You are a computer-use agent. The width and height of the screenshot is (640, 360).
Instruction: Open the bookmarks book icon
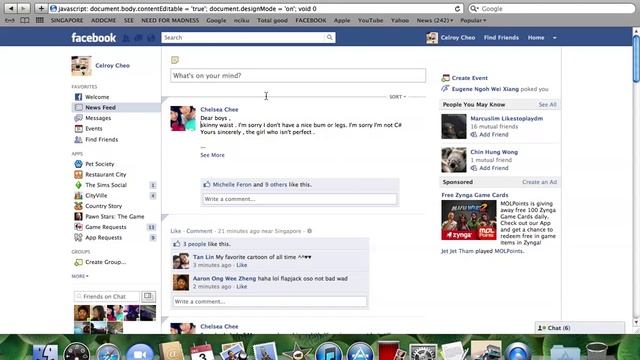tap(24, 20)
